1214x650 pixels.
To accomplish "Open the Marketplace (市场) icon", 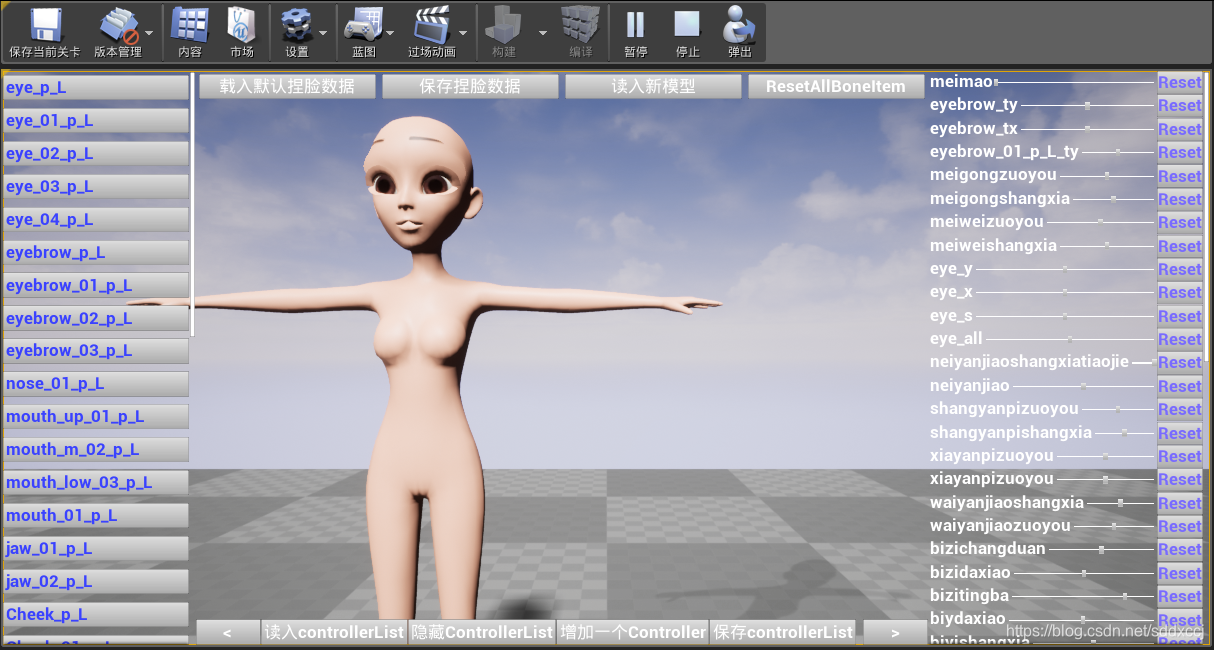I will pos(241,25).
